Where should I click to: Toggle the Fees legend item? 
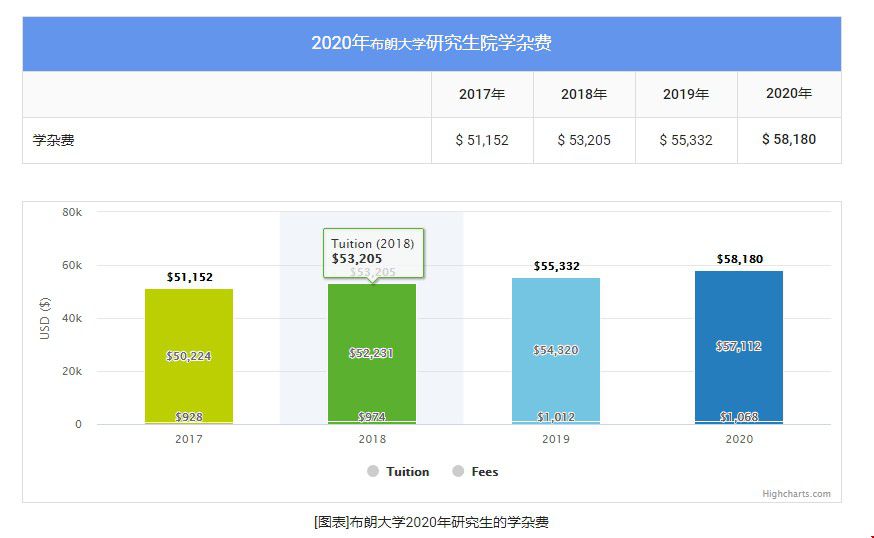point(475,472)
